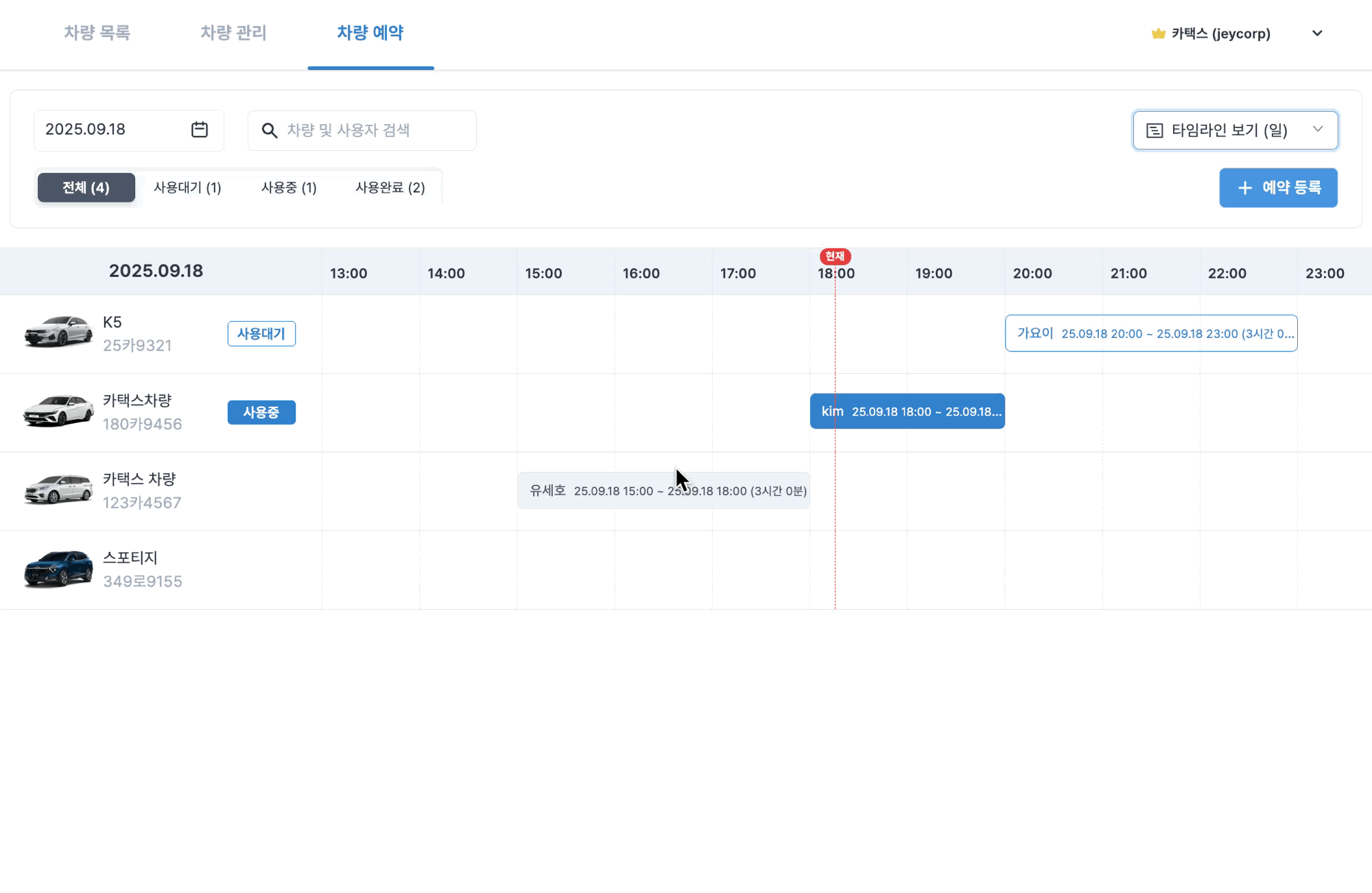
Task: Click the 카택스차량 180카9456 car image
Action: pyautogui.click(x=58, y=411)
